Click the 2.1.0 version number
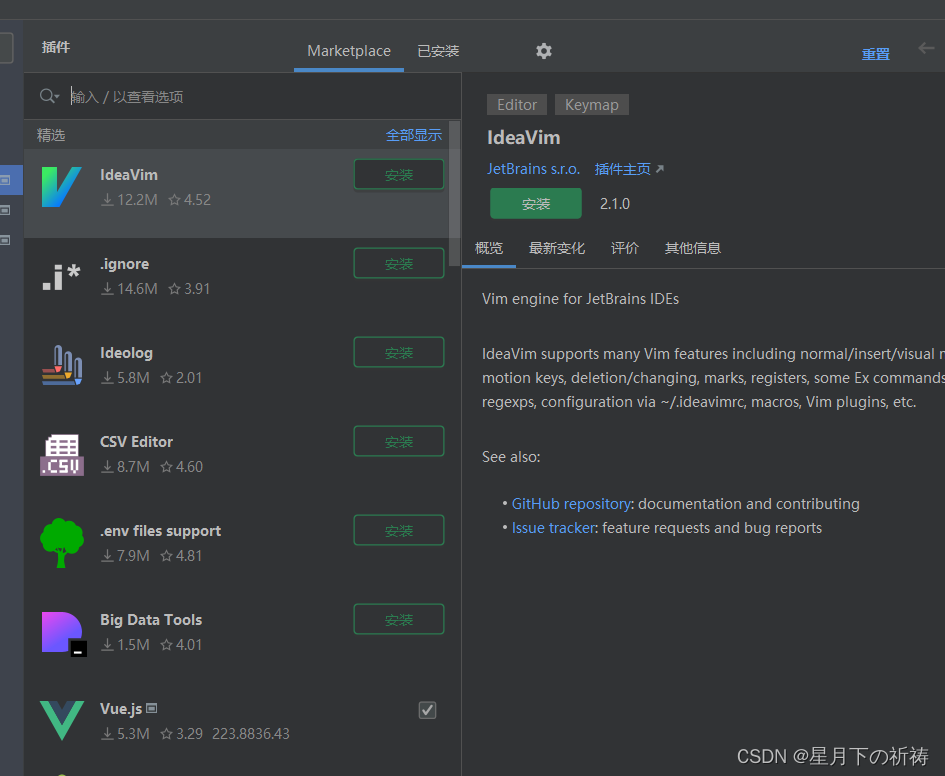 tap(615, 204)
